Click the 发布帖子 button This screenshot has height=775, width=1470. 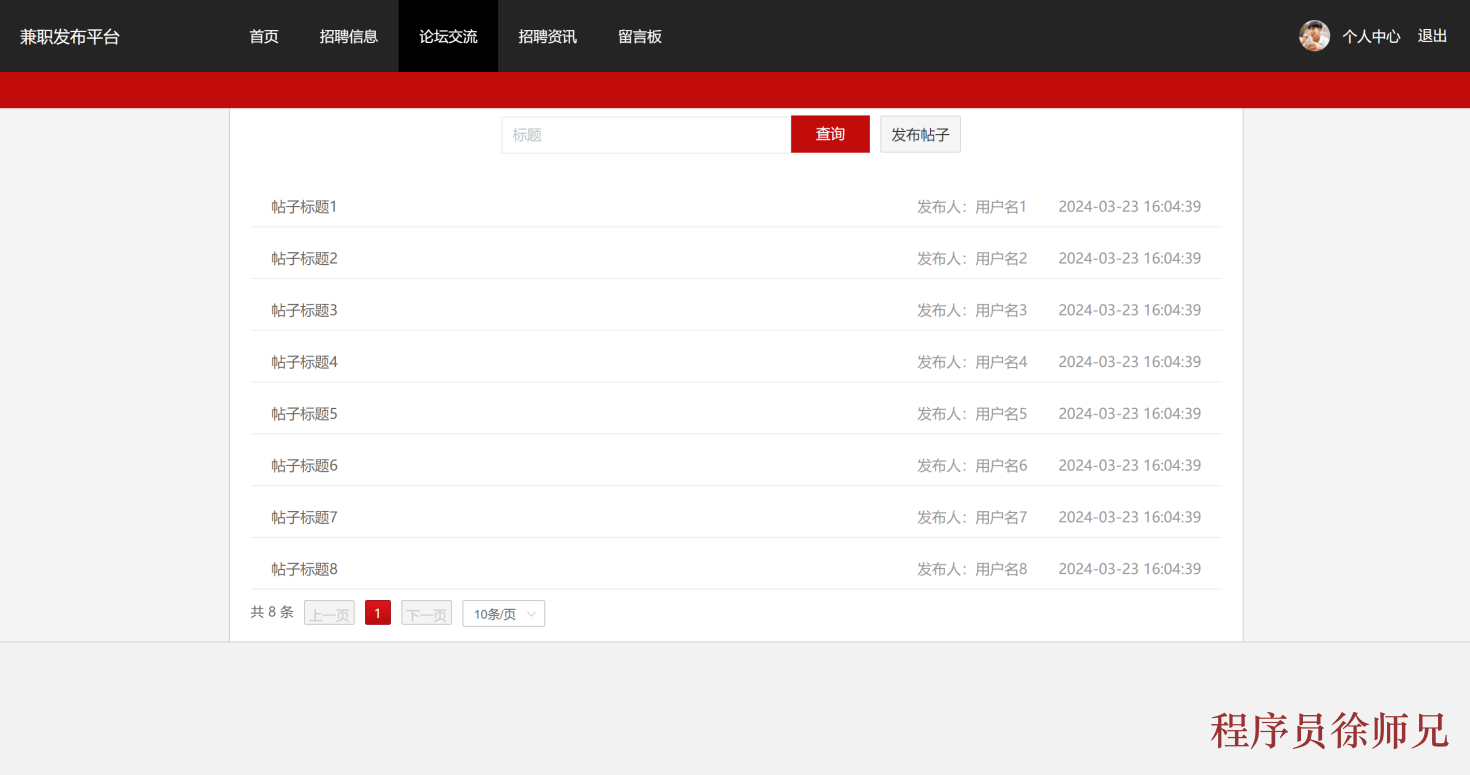[x=919, y=133]
